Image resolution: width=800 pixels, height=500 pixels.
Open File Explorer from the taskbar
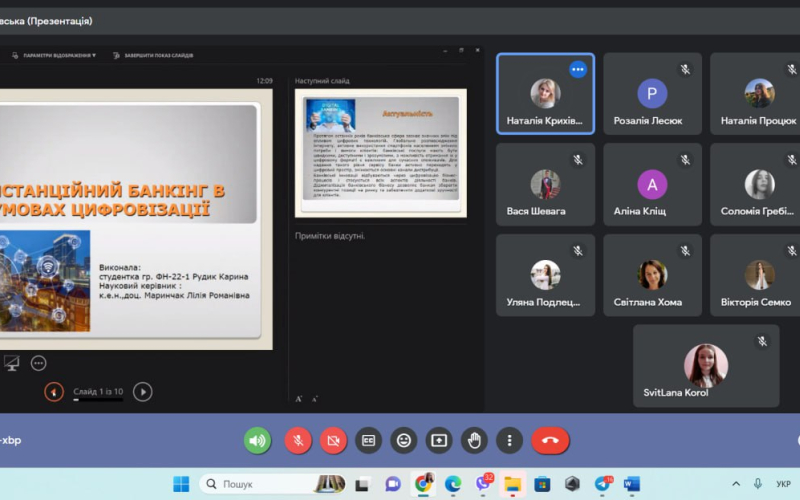[512, 484]
